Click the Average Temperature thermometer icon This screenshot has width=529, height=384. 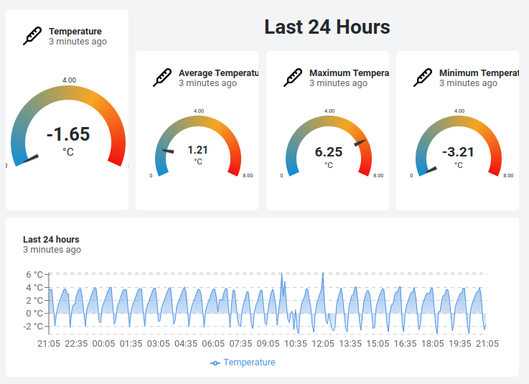pyautogui.click(x=162, y=78)
